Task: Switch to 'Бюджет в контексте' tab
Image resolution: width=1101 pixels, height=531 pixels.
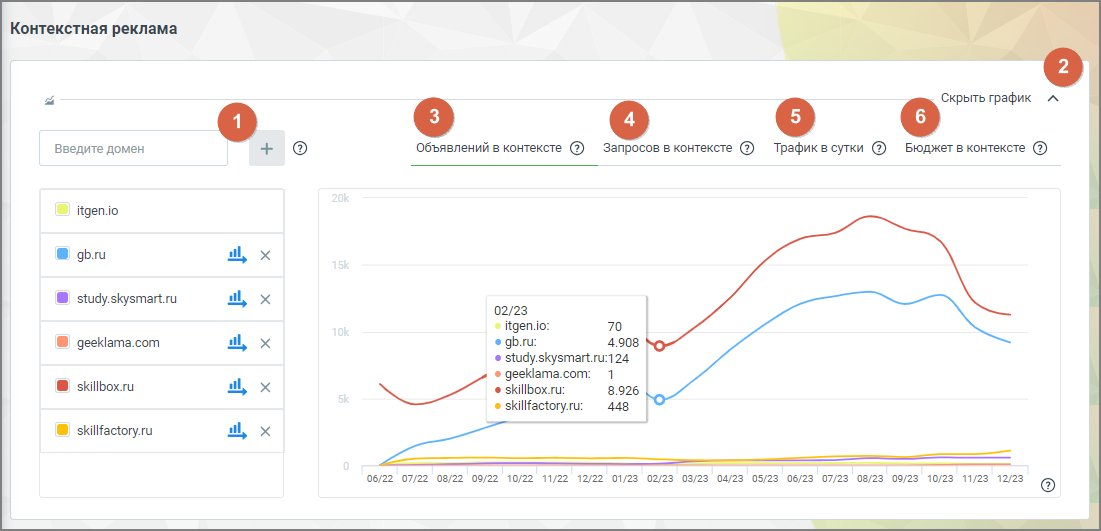Action: (965, 148)
